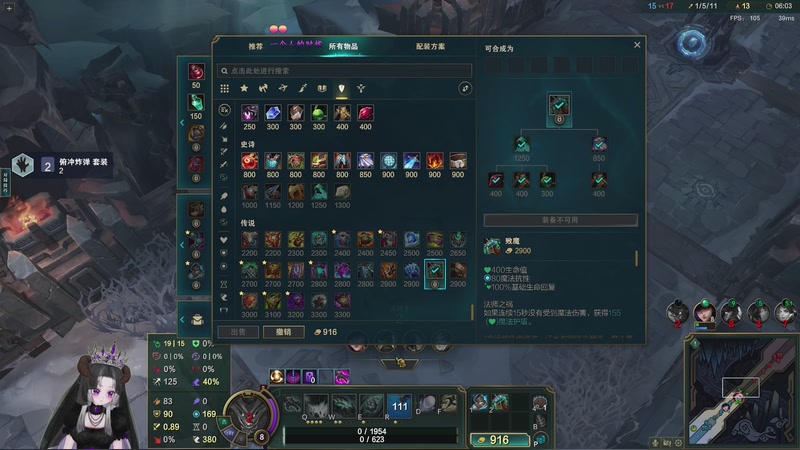Switch to the 推荐 recommended tab
The width and height of the screenshot is (800, 450).
pyautogui.click(x=256, y=46)
